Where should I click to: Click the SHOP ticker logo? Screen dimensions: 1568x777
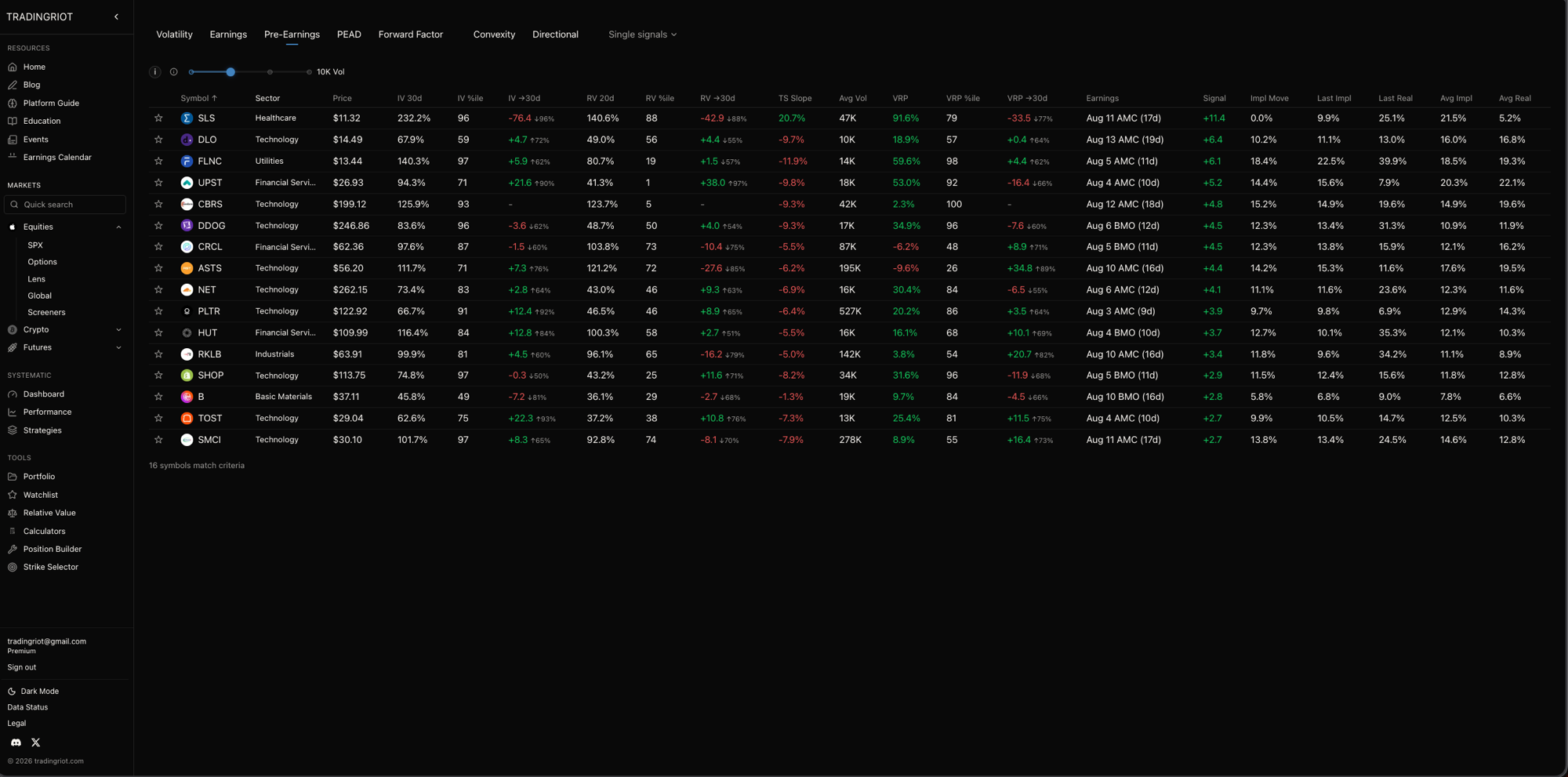point(187,376)
